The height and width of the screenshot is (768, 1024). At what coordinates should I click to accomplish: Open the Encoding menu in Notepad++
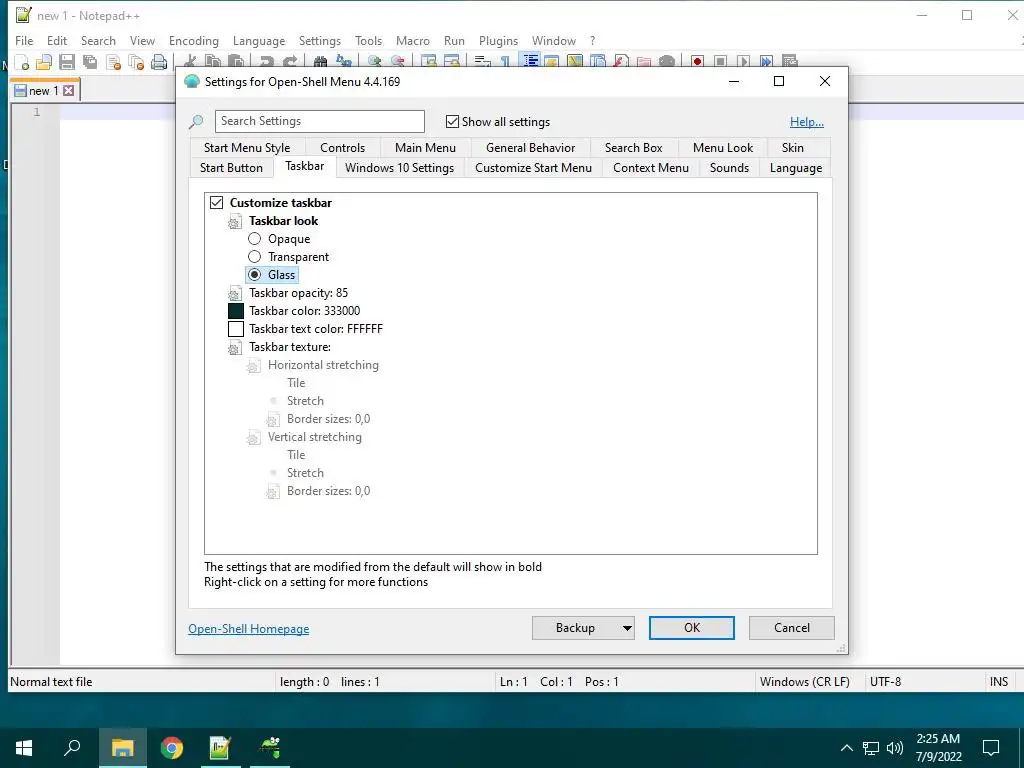pos(193,40)
